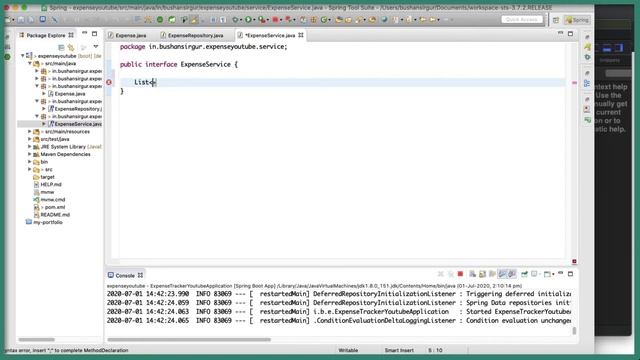
Task: Open Package Explorer view menu arrow
Action: (x=96, y=47)
